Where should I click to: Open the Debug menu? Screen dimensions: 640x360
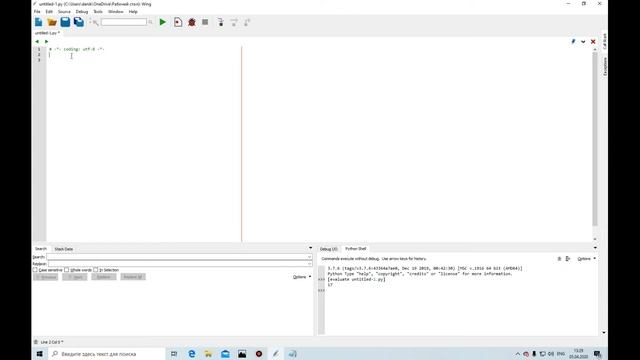point(82,12)
